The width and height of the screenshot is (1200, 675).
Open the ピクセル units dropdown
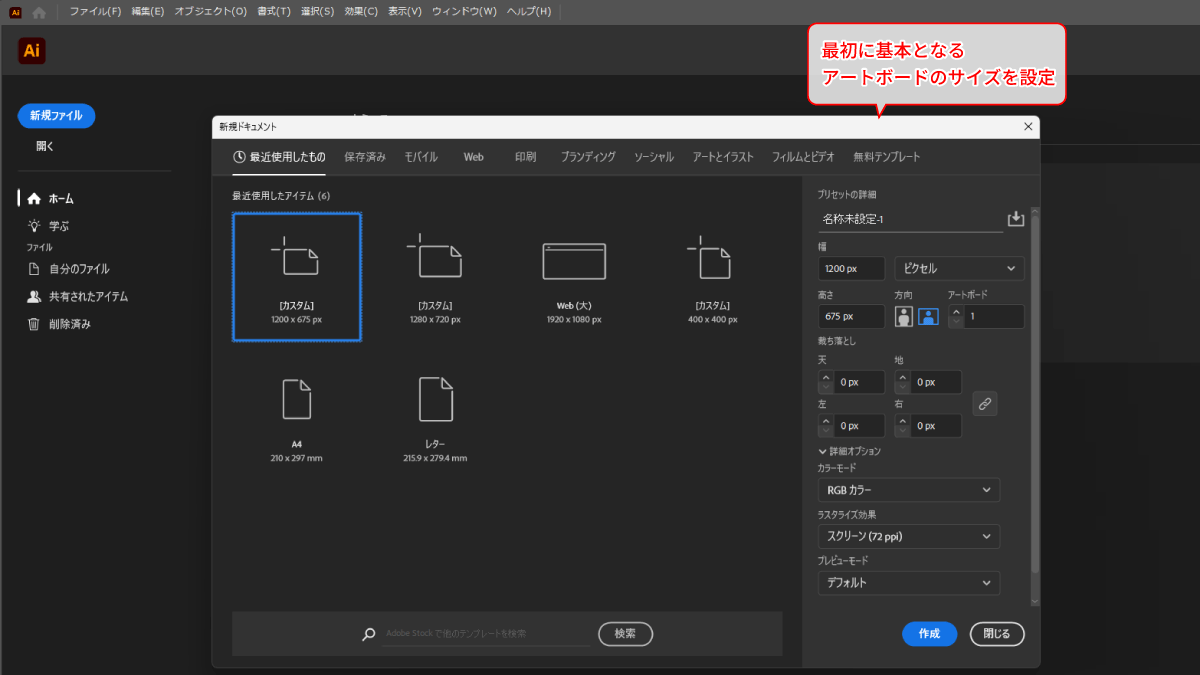[x=958, y=268]
